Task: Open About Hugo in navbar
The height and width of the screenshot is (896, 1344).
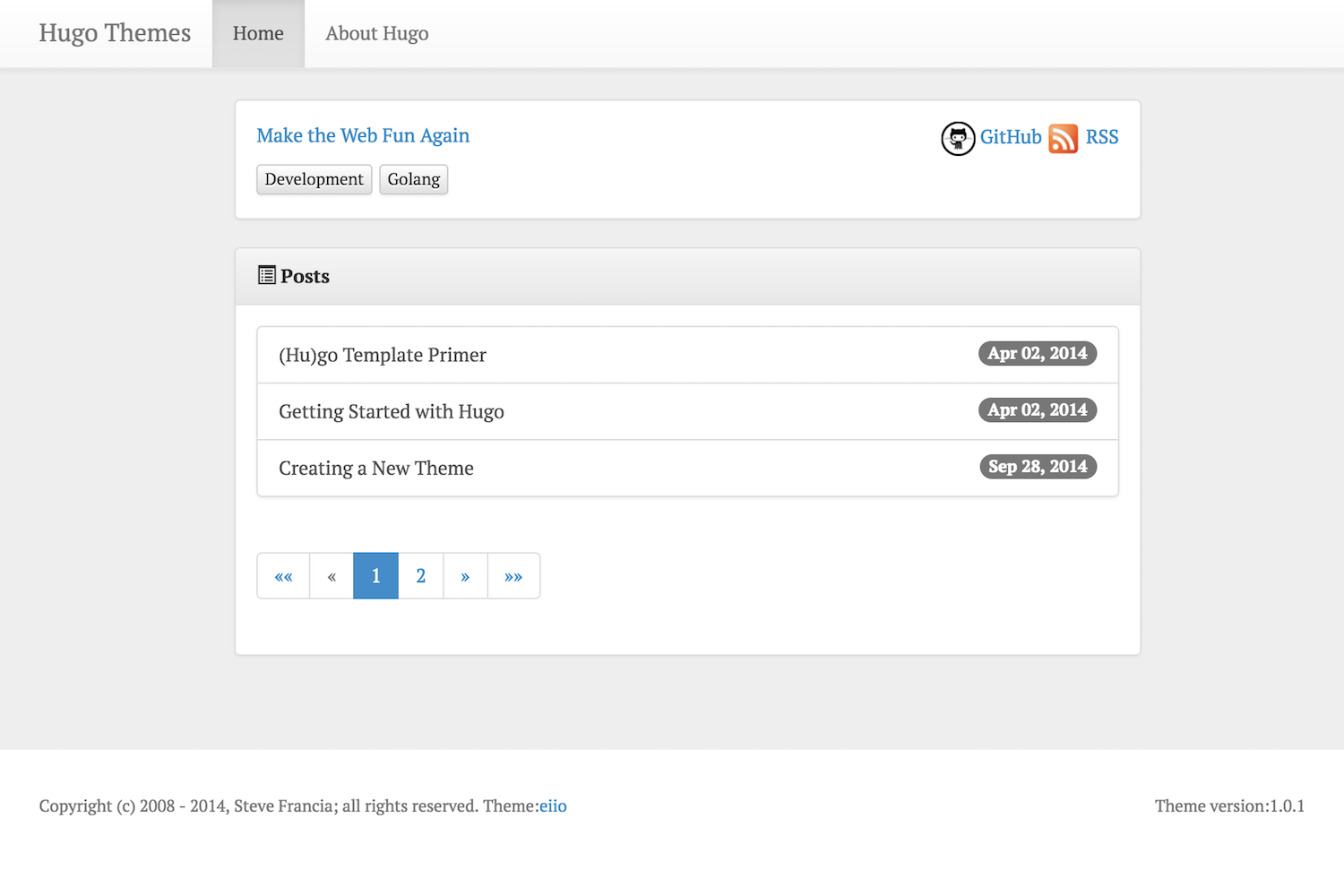Action: (x=376, y=34)
